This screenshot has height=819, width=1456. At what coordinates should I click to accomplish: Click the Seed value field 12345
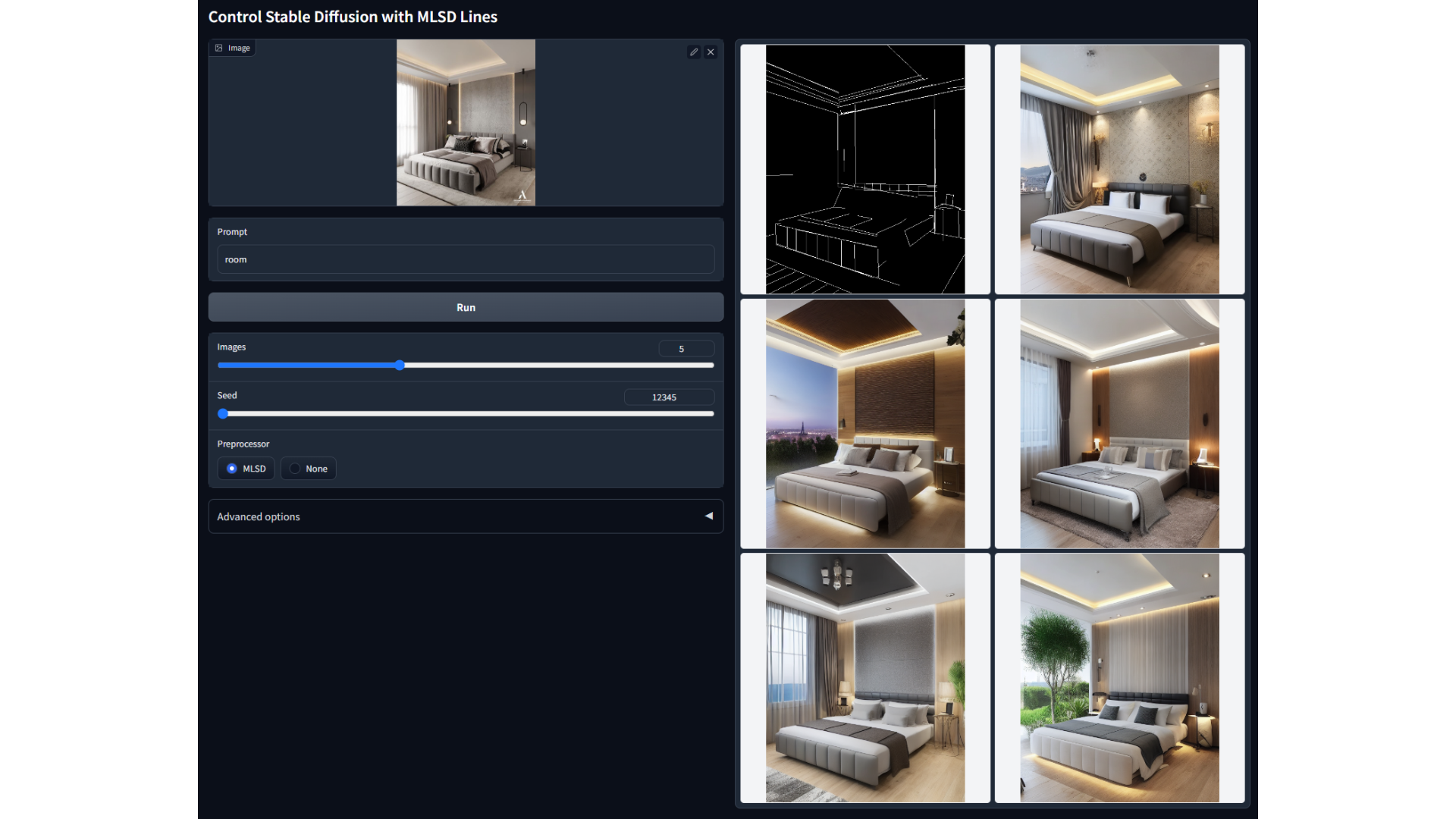click(x=668, y=397)
